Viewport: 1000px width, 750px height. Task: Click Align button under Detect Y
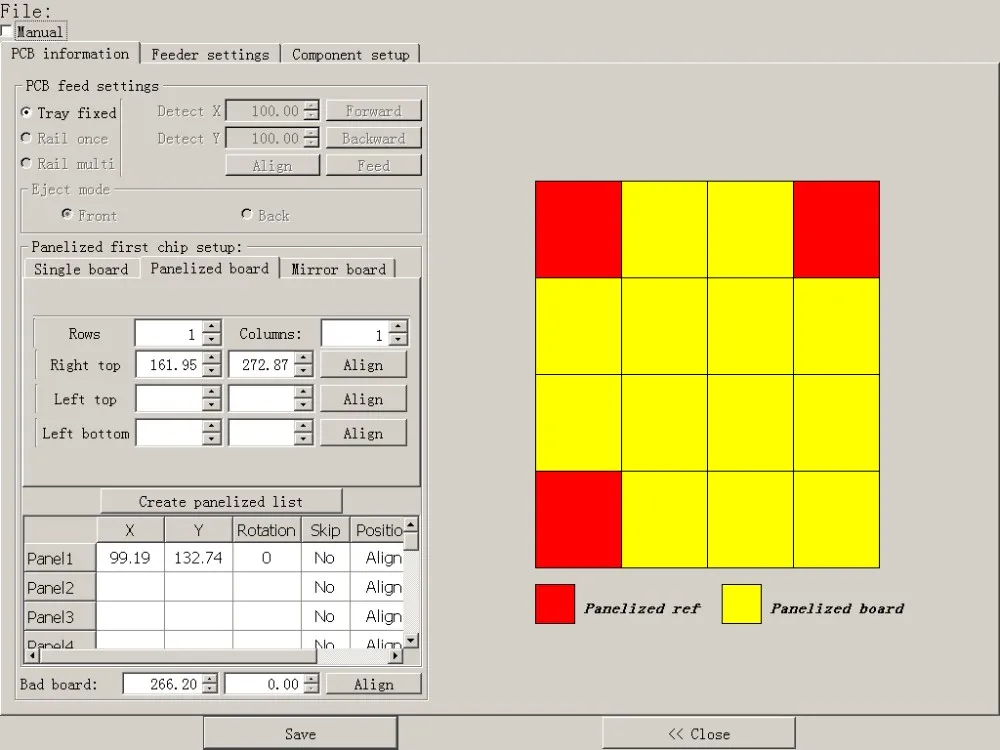pos(272,166)
